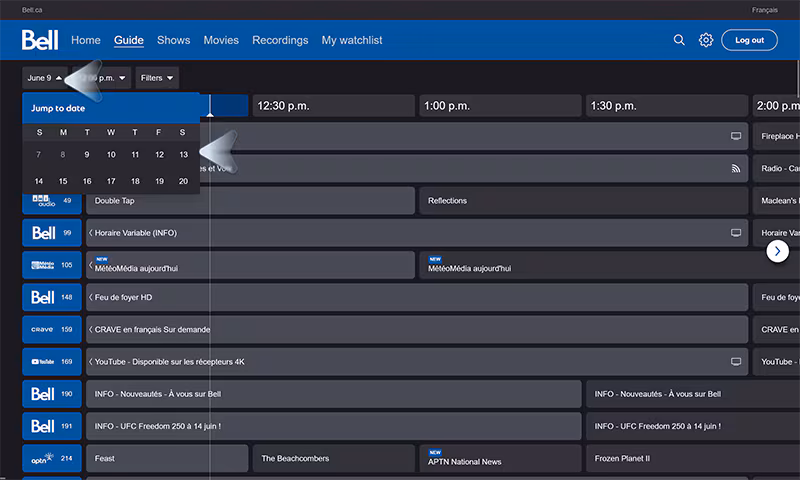Image resolution: width=800 pixels, height=480 pixels.
Task: Click the radio feed icon in second row
Action: [x=736, y=168]
